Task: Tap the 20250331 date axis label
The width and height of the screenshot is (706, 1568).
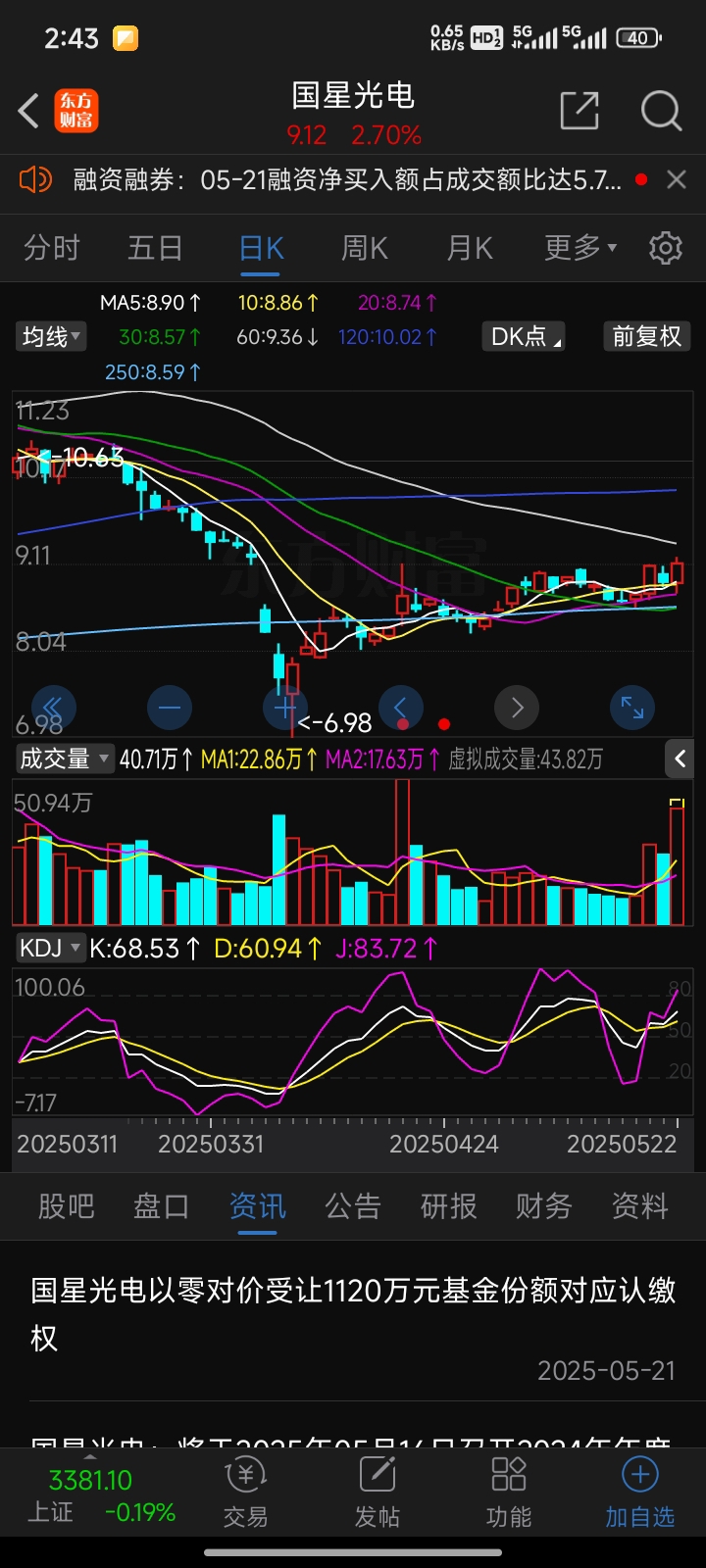Action: click(211, 1144)
